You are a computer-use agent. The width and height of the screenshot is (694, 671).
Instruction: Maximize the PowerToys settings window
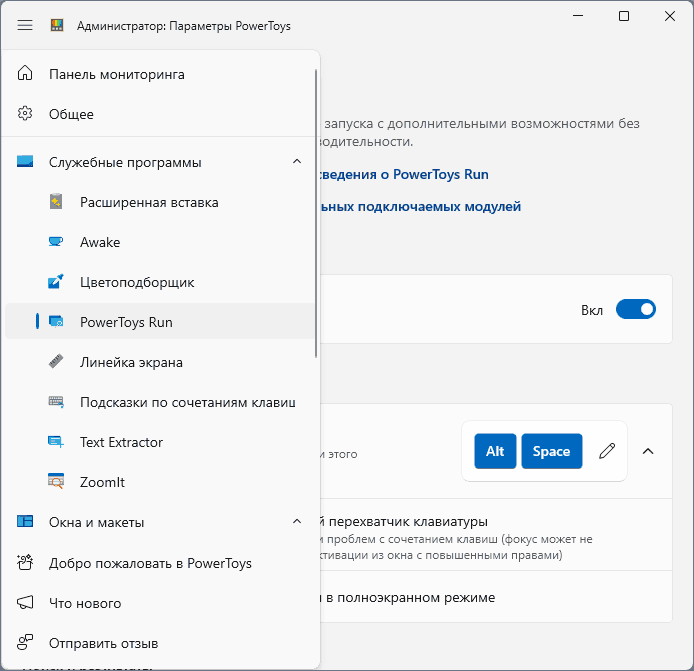coord(624,16)
